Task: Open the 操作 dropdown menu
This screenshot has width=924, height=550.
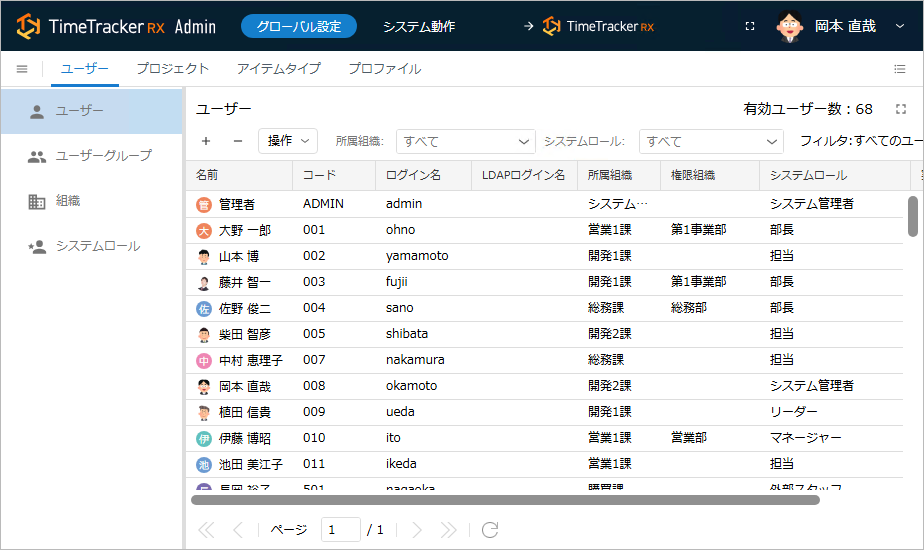Action: tap(287, 141)
